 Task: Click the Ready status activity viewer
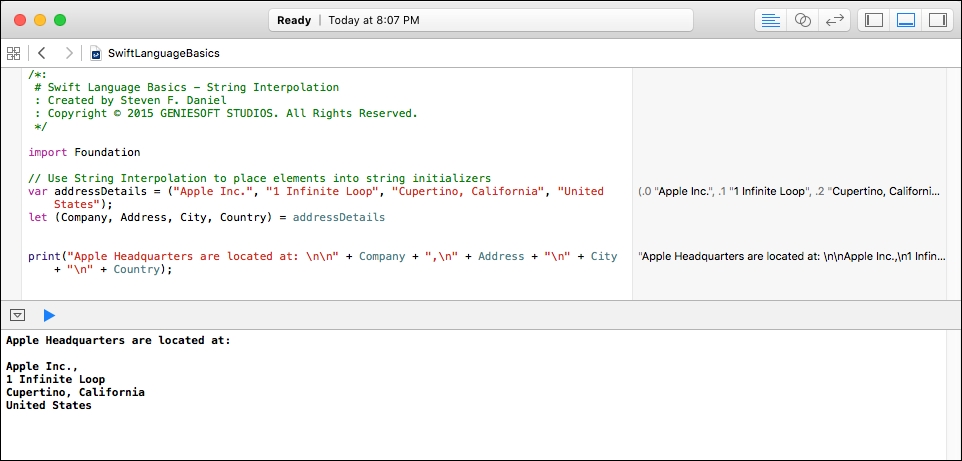pos(480,20)
